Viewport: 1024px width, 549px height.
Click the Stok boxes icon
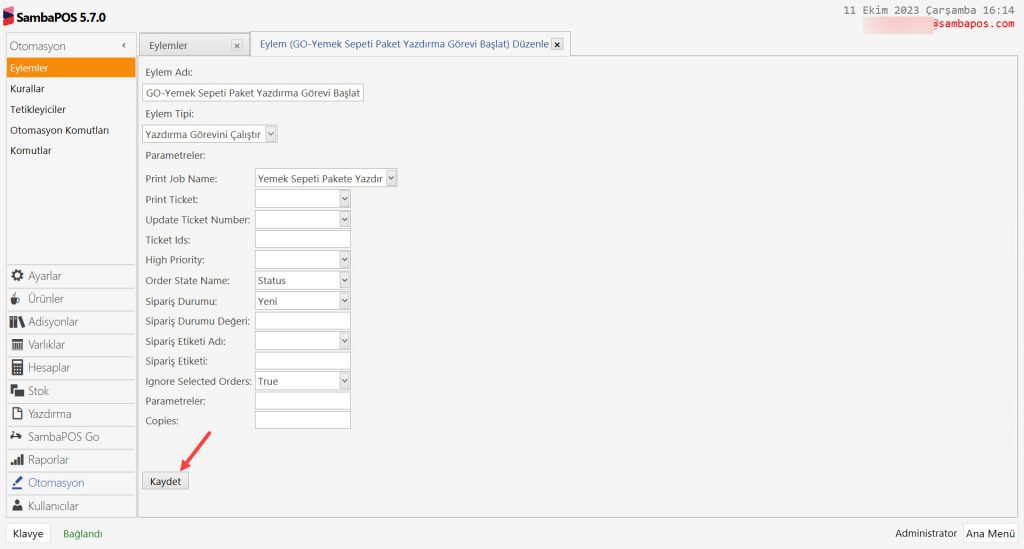coord(17,390)
